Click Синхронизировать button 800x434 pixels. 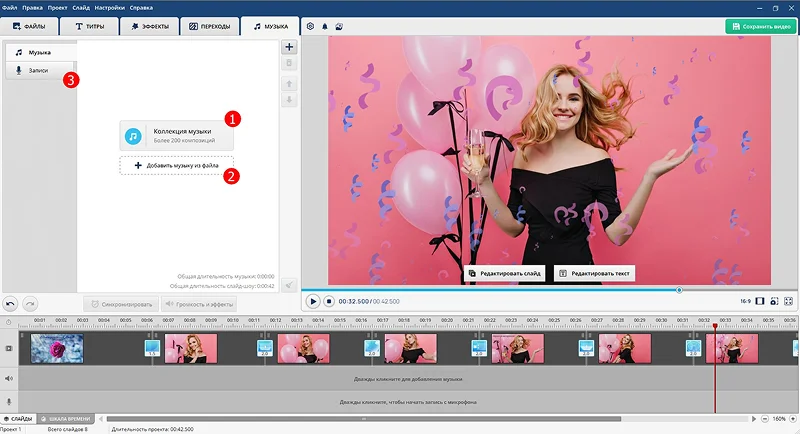121,304
